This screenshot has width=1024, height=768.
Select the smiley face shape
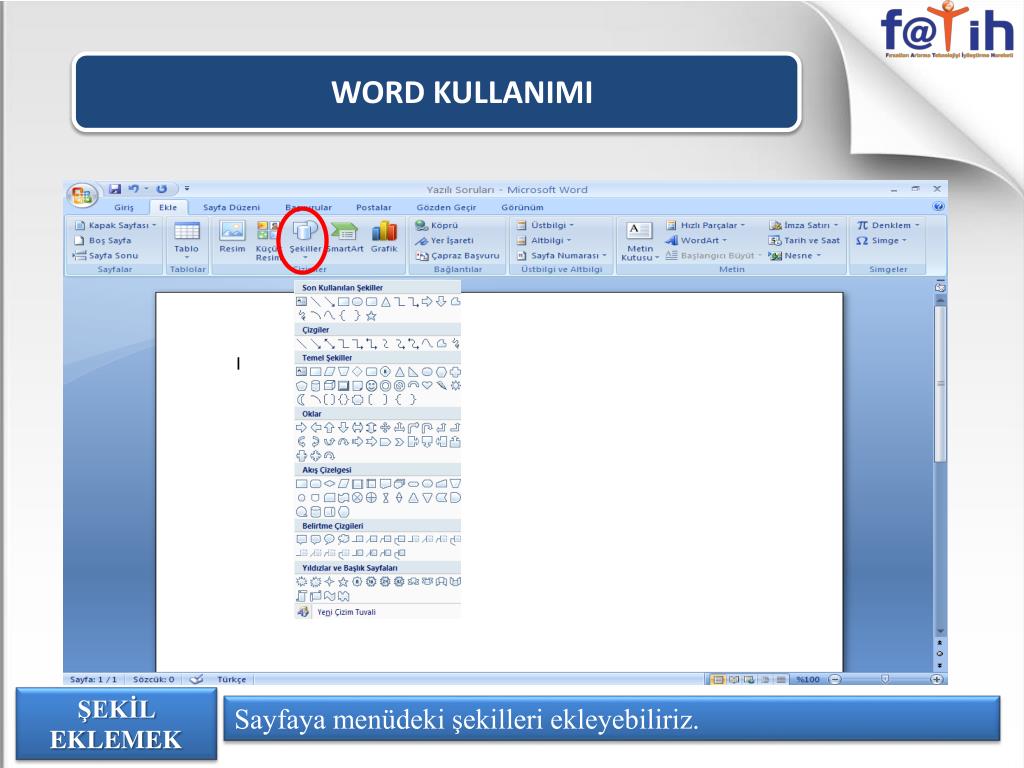pos(371,385)
